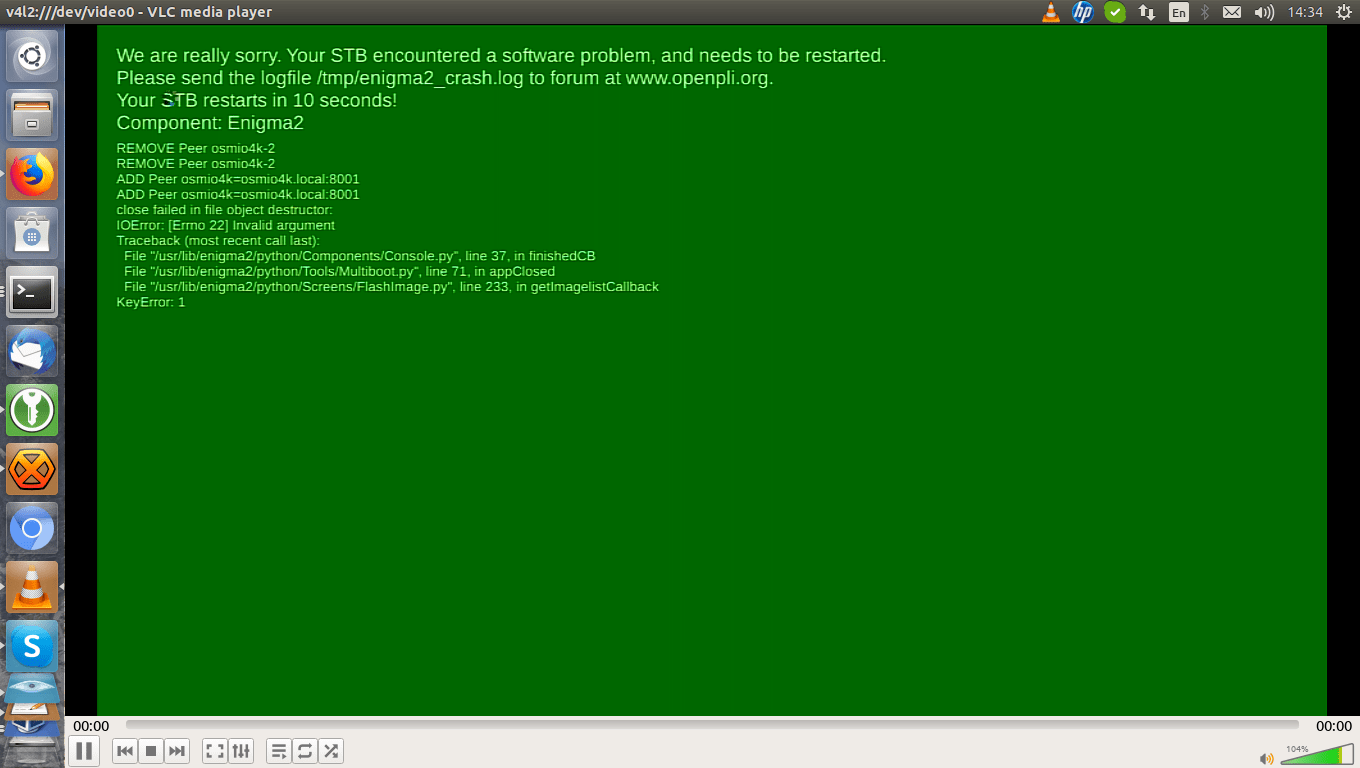This screenshot has width=1360, height=768.
Task: Click the remaining time label at right
Action: click(x=1333, y=726)
